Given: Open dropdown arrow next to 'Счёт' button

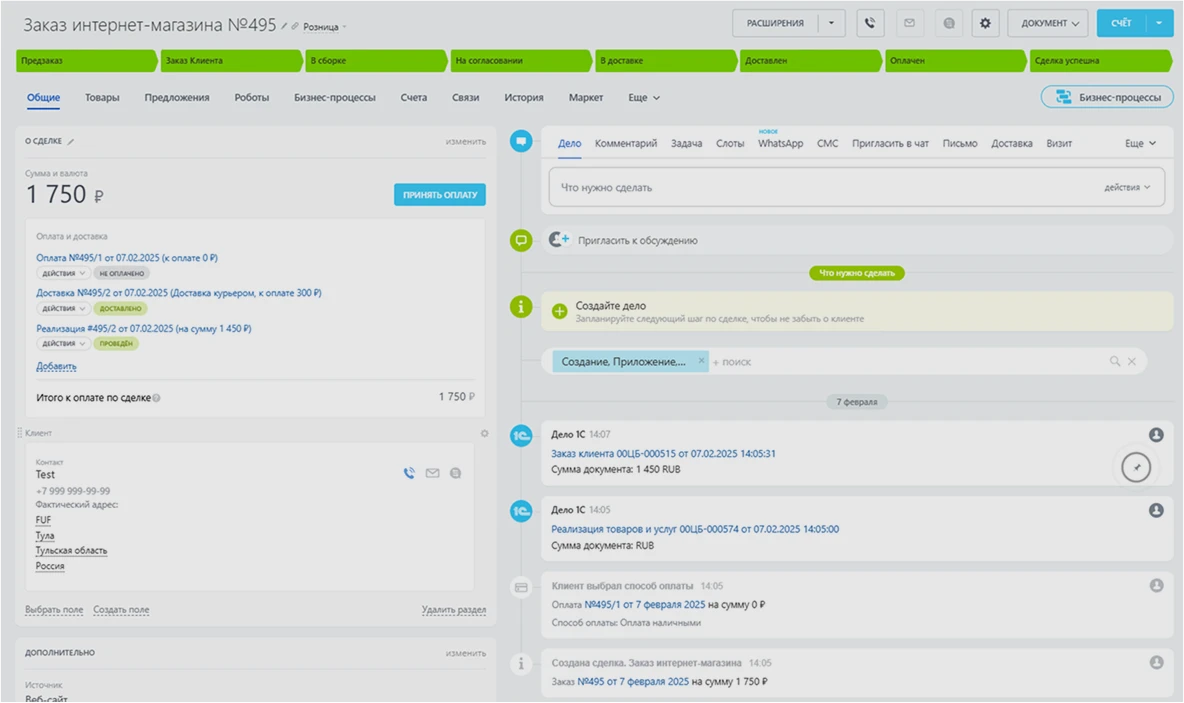Looking at the screenshot, I should [x=1159, y=23].
